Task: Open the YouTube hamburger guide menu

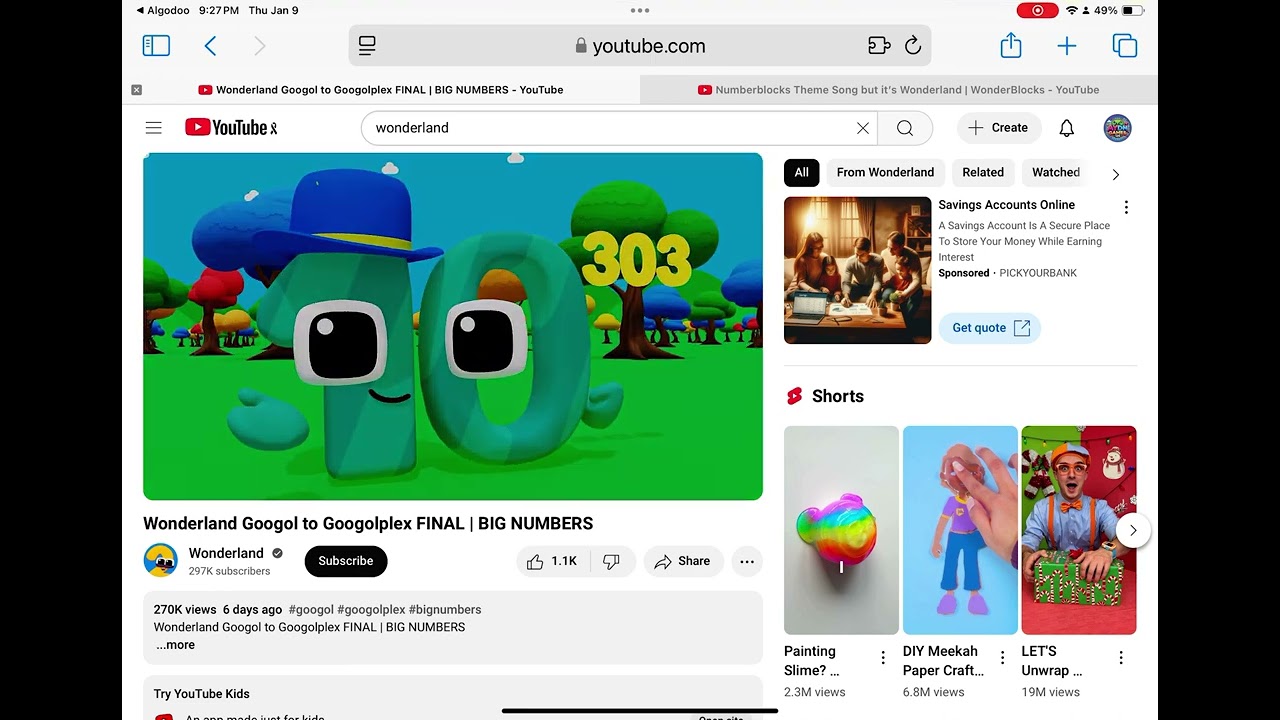Action: (153, 128)
